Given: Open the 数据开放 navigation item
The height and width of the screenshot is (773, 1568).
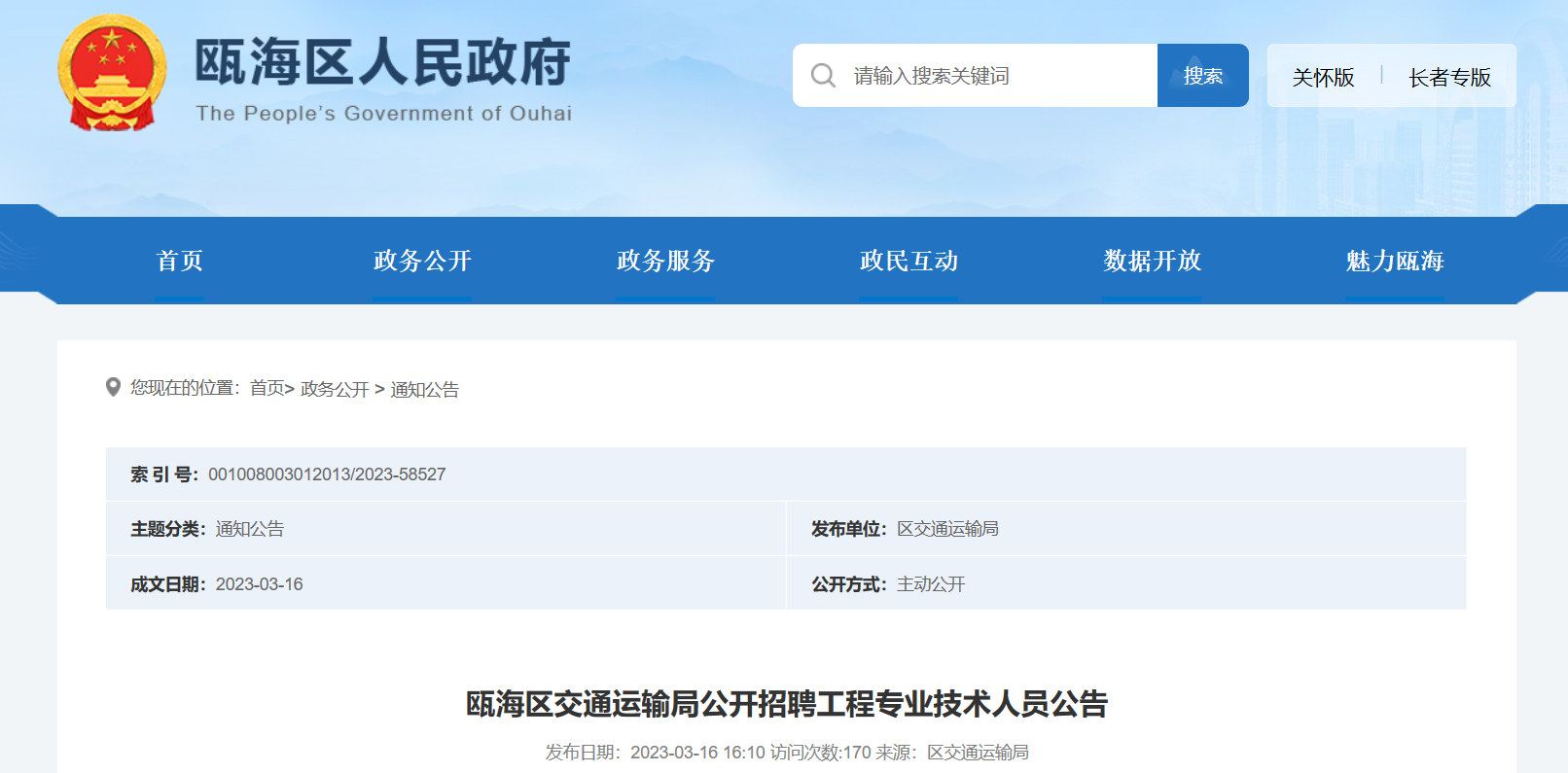Looking at the screenshot, I should pos(1152,261).
